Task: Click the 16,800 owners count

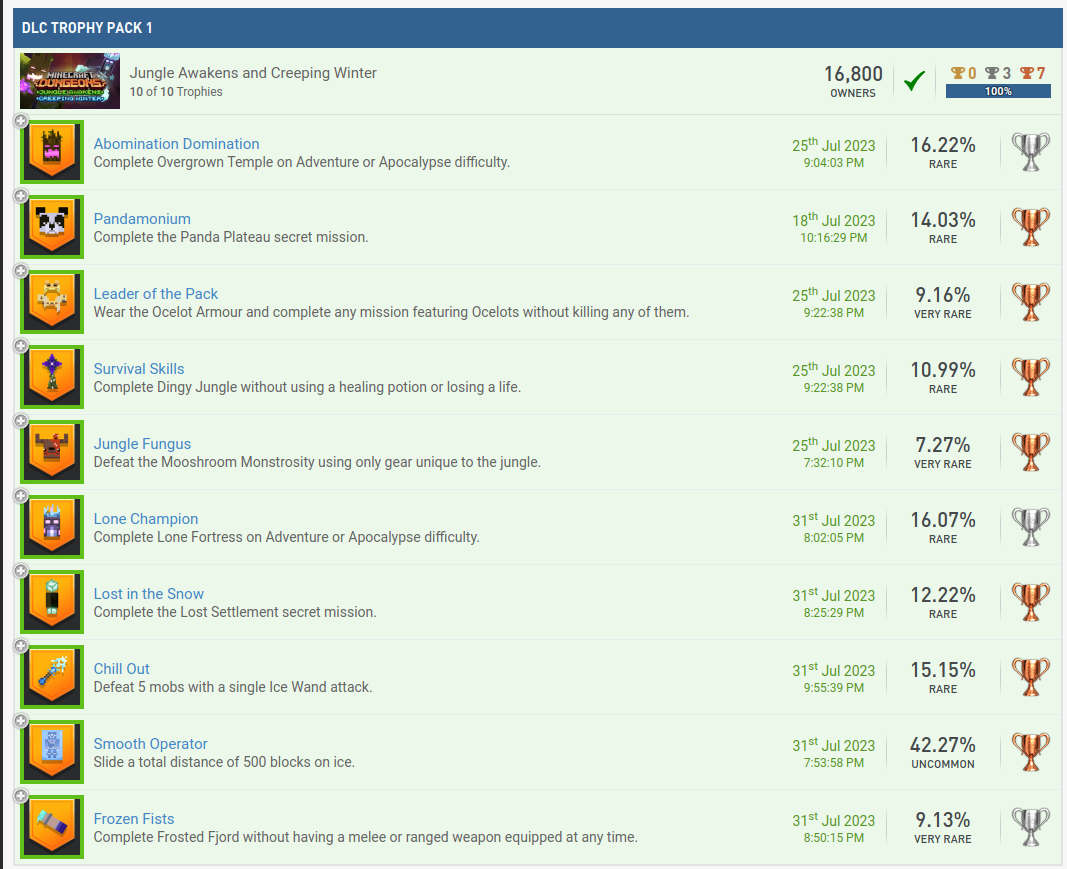Action: point(853,75)
